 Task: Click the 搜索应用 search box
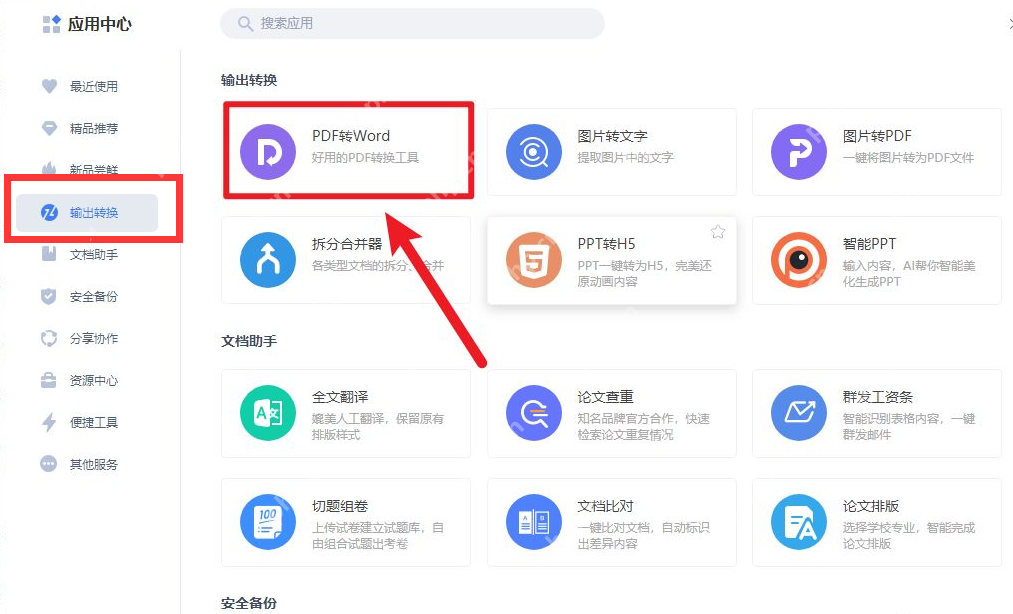coord(412,23)
